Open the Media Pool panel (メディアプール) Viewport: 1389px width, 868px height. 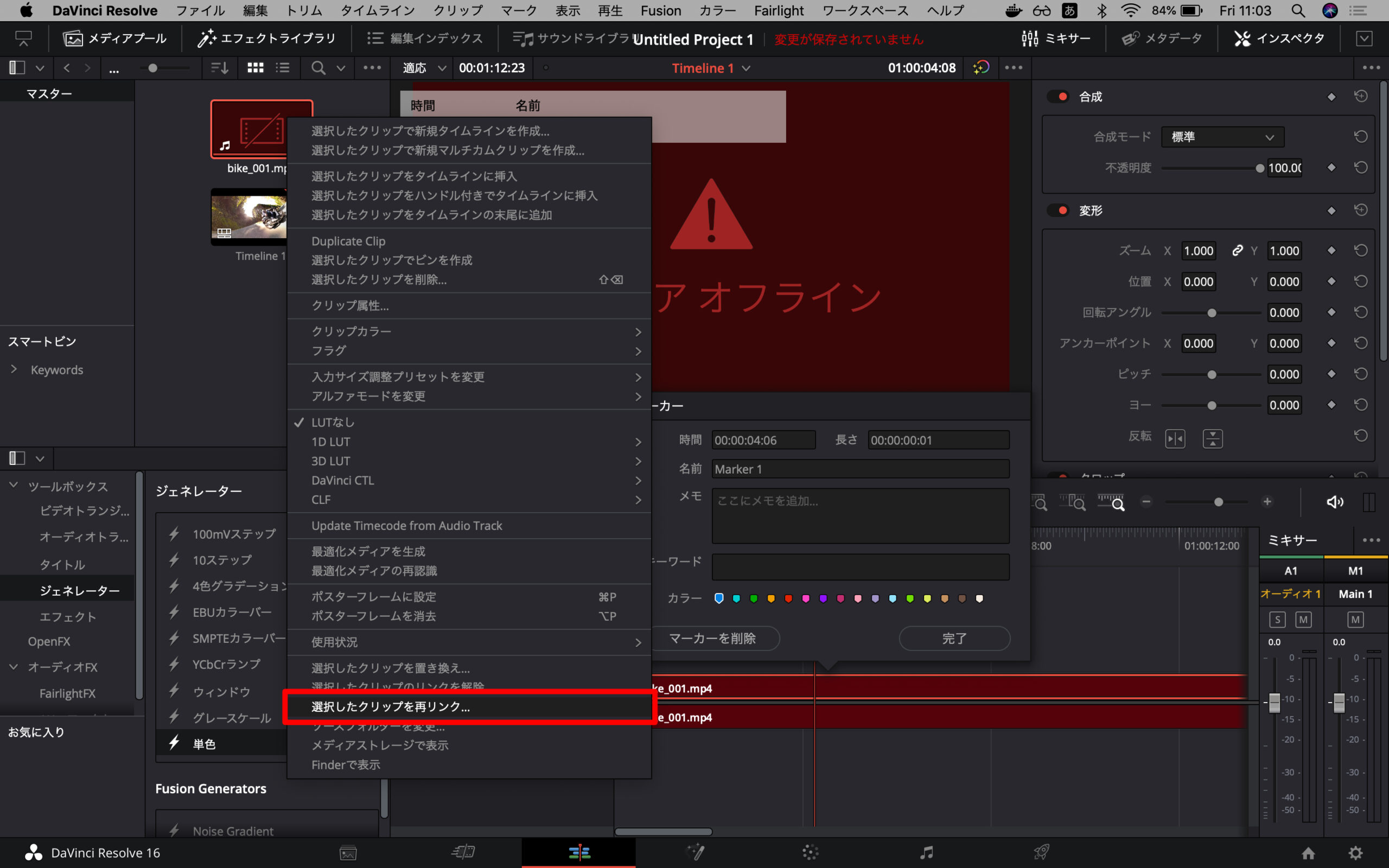114,39
